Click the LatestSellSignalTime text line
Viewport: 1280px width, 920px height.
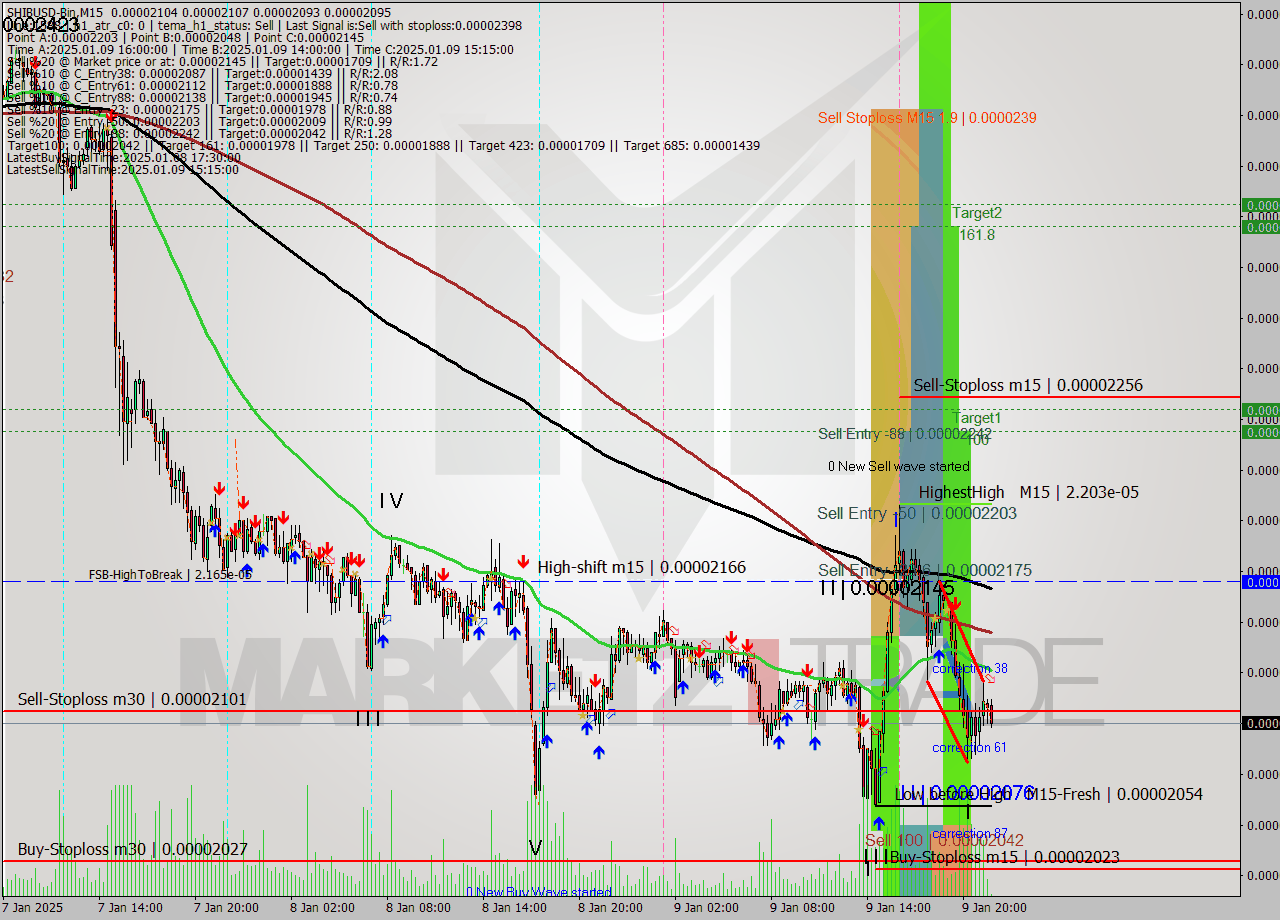[123, 169]
